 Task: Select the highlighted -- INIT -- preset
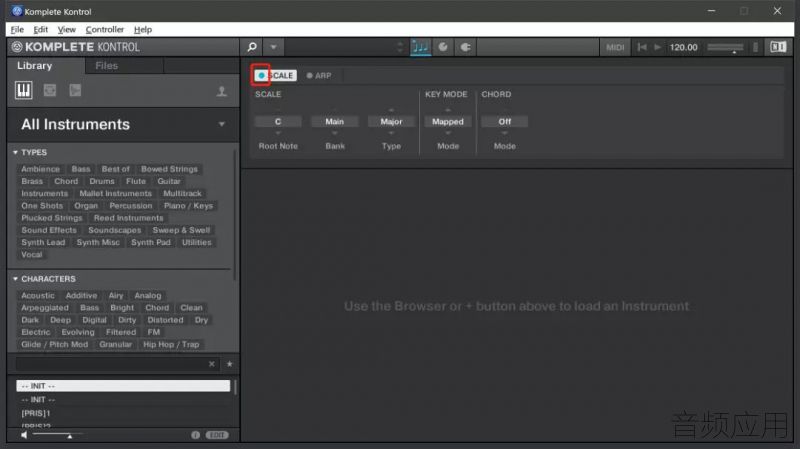pos(123,386)
